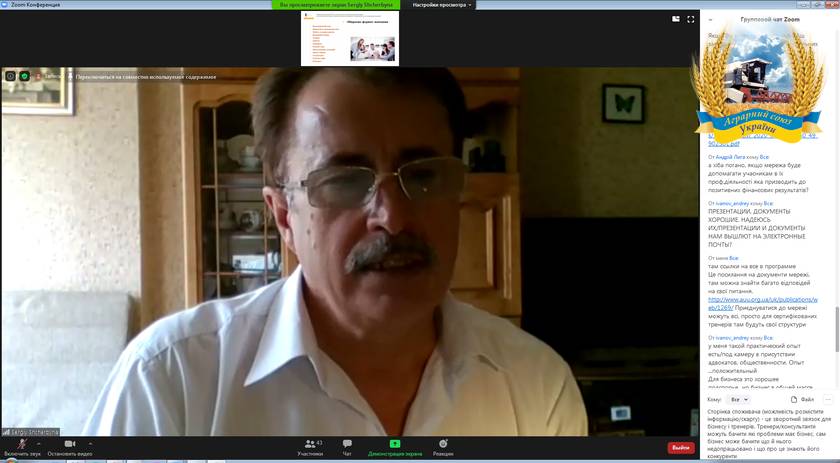Click sender name Ivanov_andrey above ПРЕЗЕНТАЦИИ message
This screenshot has width=840, height=463.
pos(732,204)
